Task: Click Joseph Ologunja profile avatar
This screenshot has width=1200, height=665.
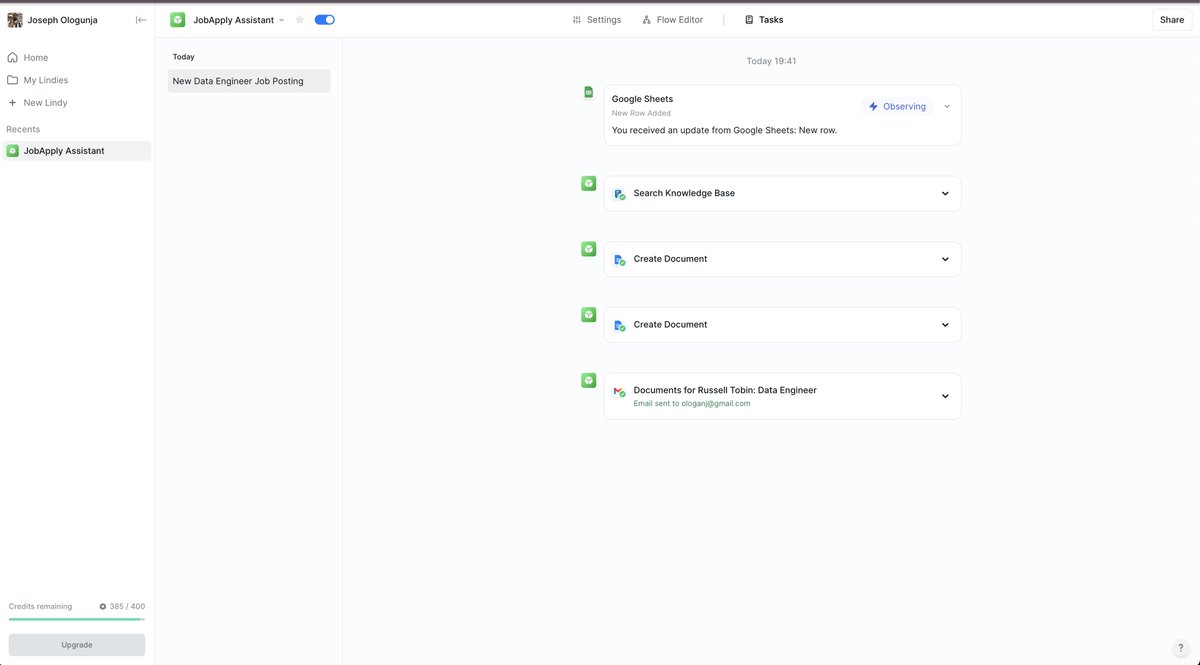Action: click(x=15, y=20)
